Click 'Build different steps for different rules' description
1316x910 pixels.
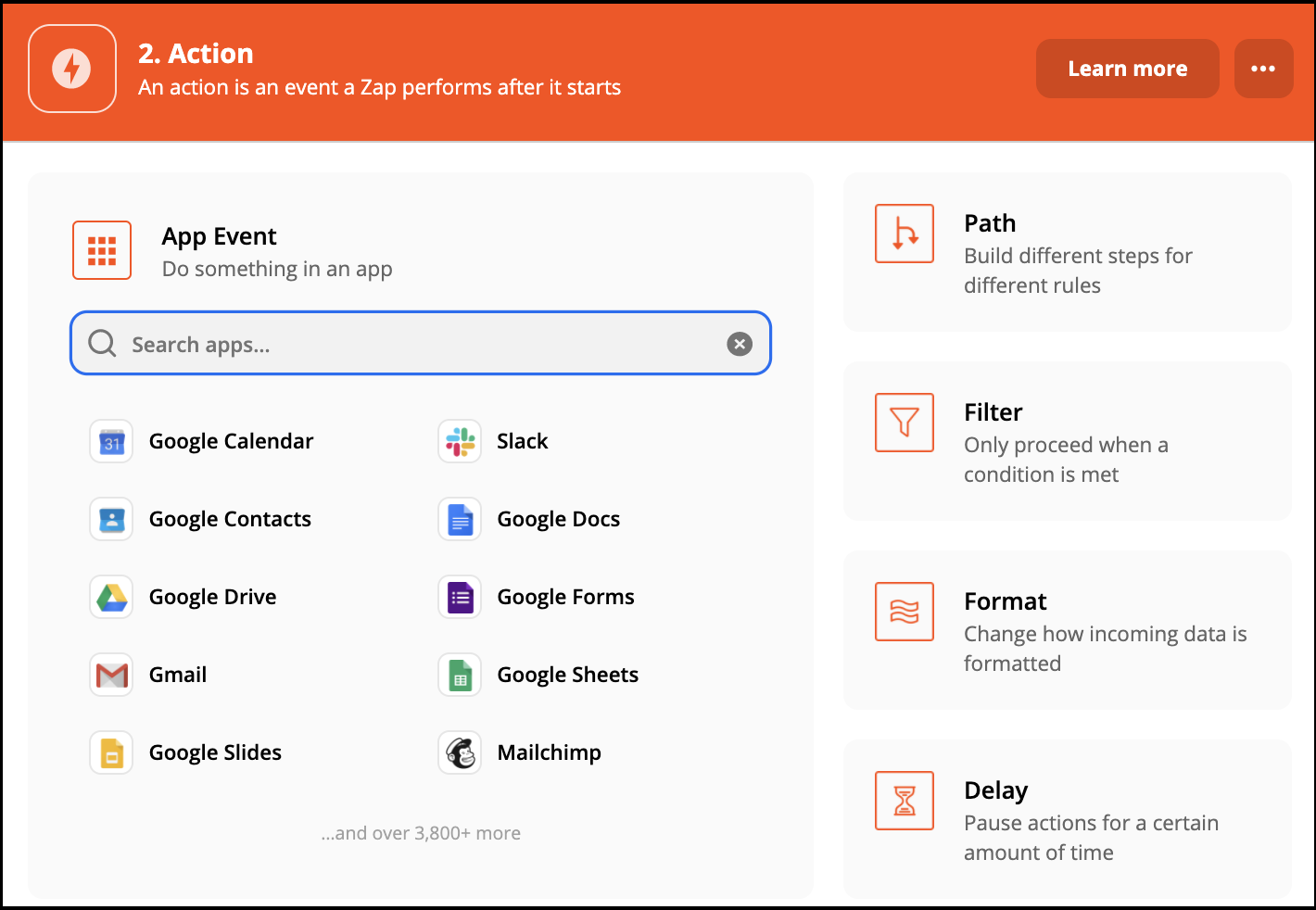[x=1078, y=271]
